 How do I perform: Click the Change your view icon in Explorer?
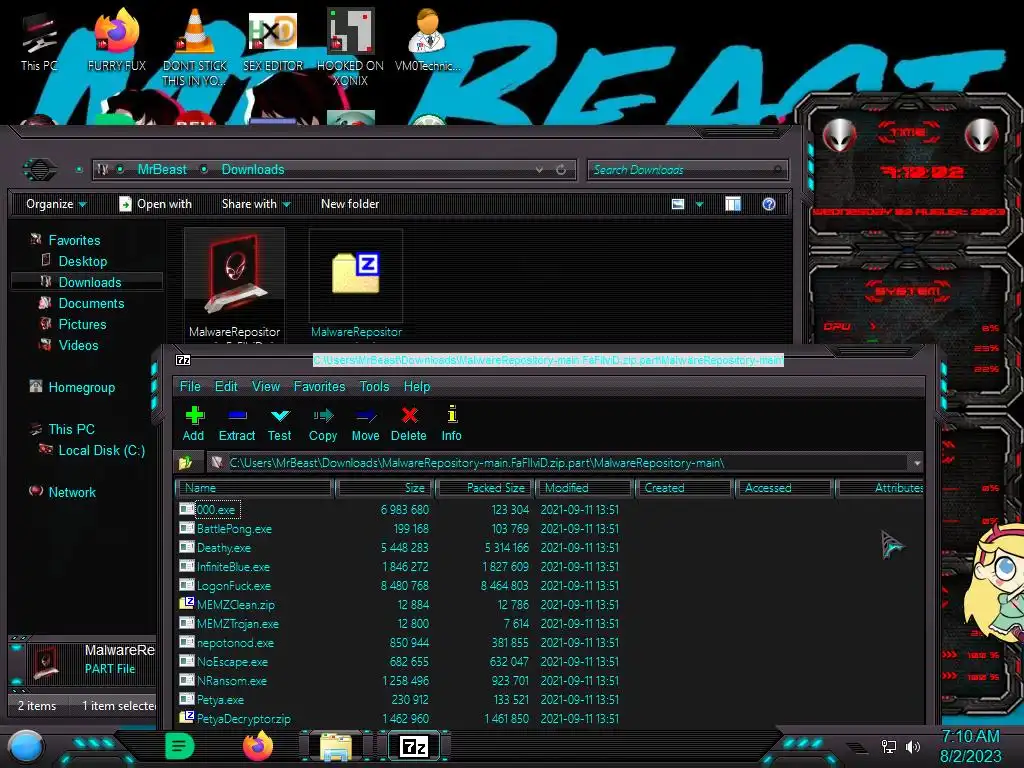pos(678,204)
